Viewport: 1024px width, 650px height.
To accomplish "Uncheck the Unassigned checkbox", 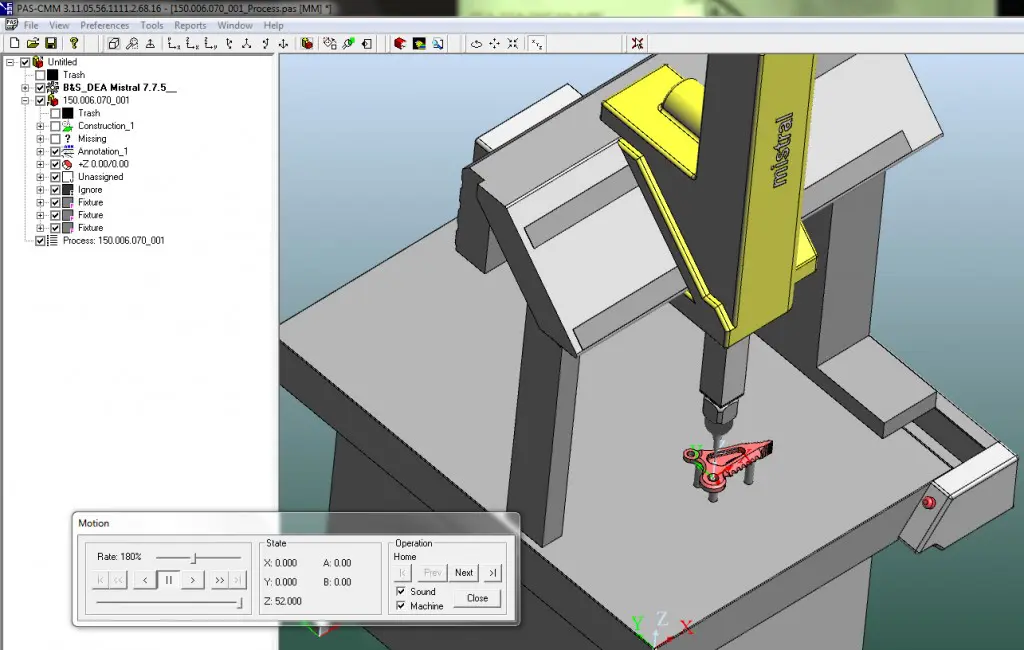I will (x=55, y=177).
